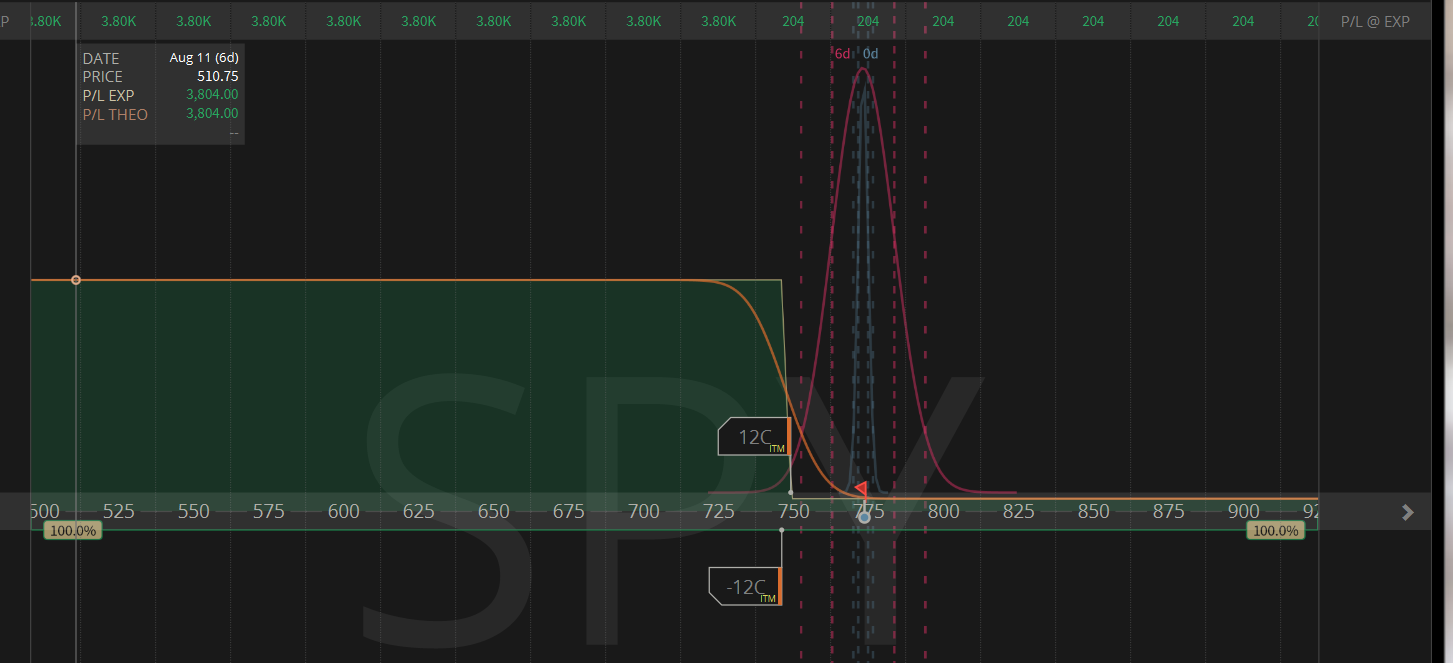Click the 550 price axis label
The width and height of the screenshot is (1453, 663).
click(x=193, y=512)
